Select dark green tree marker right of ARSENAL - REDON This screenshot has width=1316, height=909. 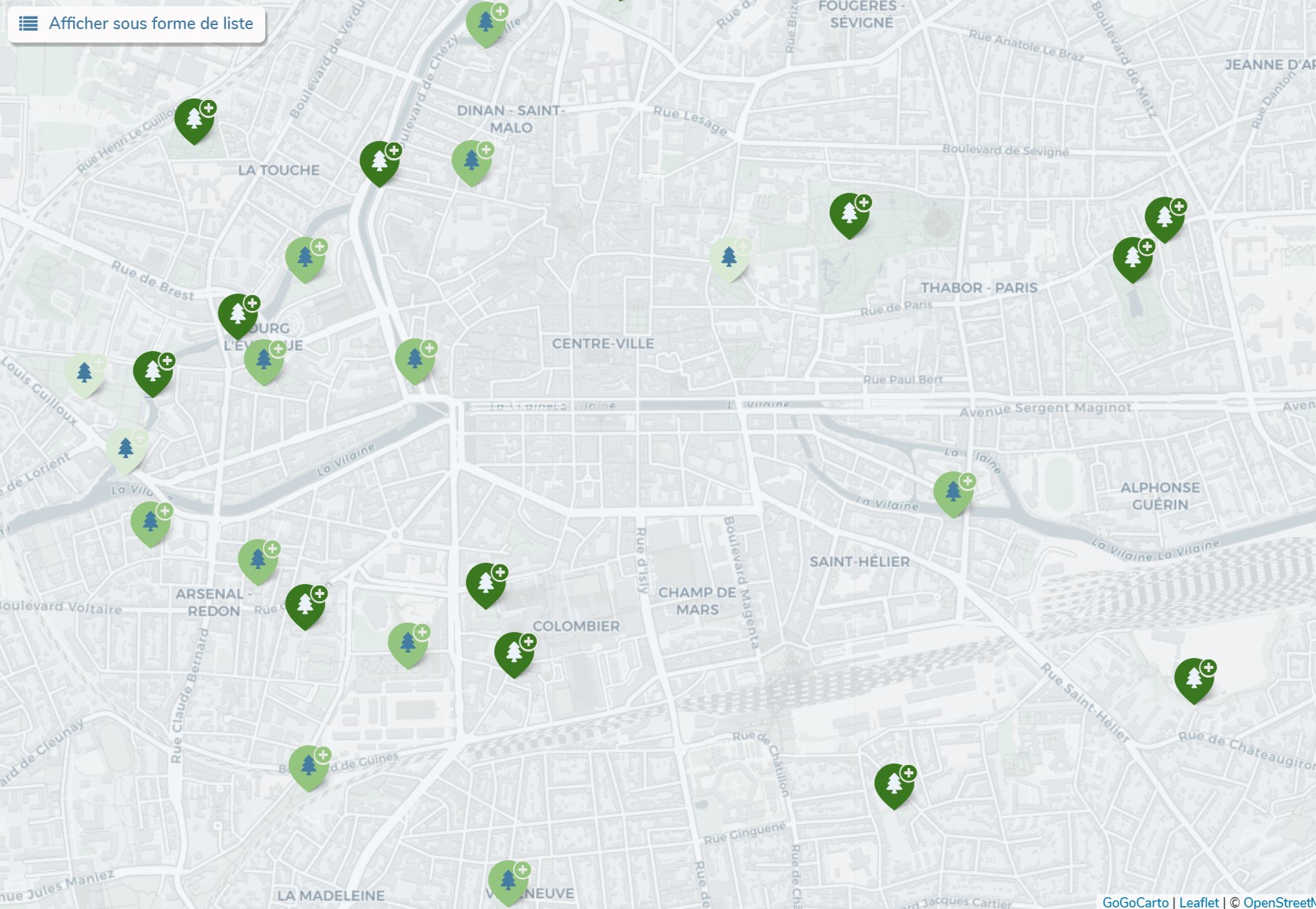[306, 607]
